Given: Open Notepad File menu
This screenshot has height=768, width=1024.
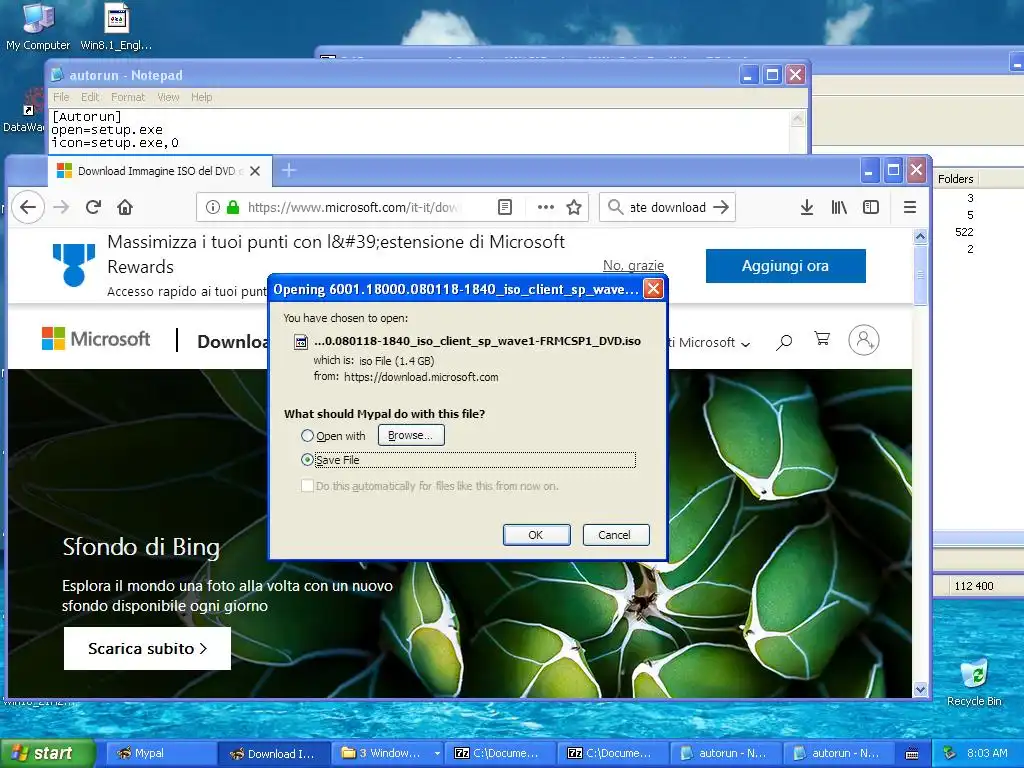Looking at the screenshot, I should pyautogui.click(x=61, y=97).
